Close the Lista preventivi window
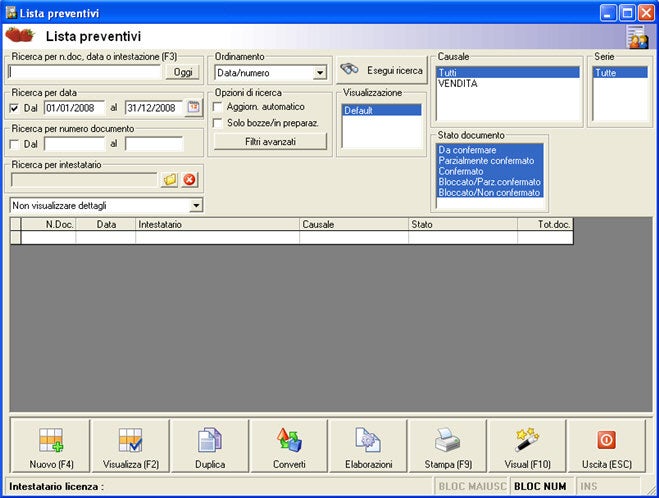The height and width of the screenshot is (498, 659). [x=646, y=13]
